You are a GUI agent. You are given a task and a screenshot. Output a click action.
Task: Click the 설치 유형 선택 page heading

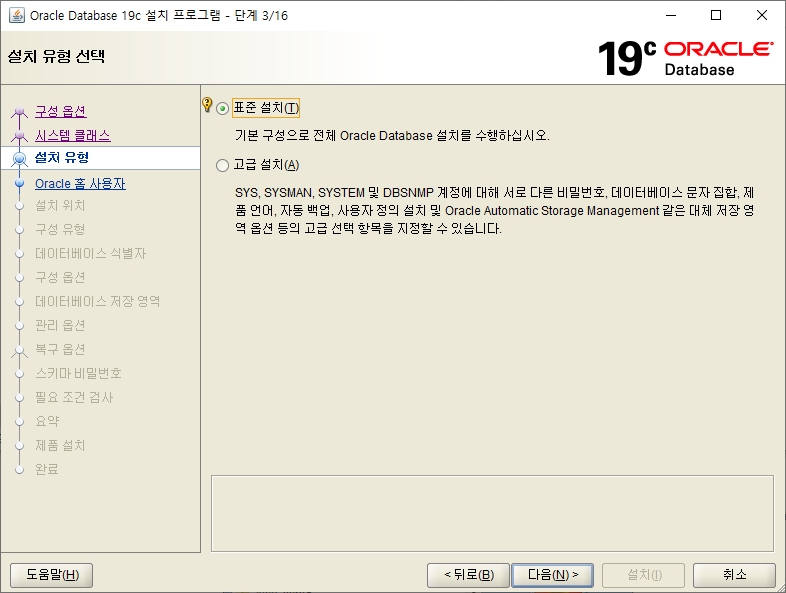tap(56, 56)
